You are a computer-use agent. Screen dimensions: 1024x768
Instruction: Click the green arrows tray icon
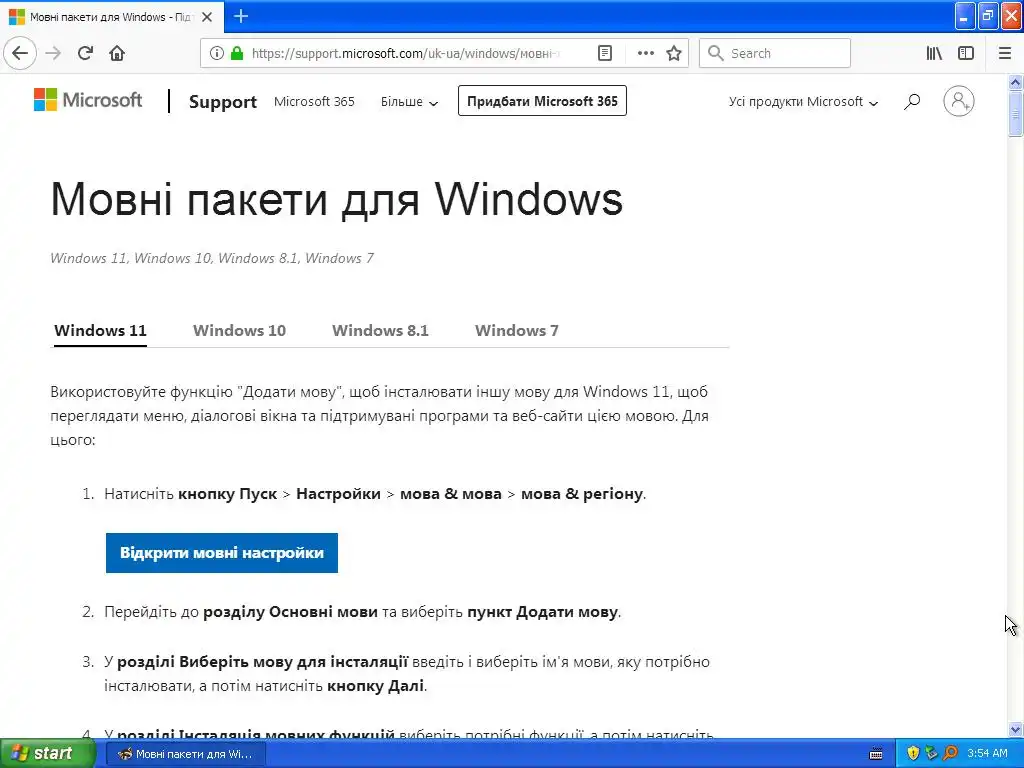[x=932, y=753]
